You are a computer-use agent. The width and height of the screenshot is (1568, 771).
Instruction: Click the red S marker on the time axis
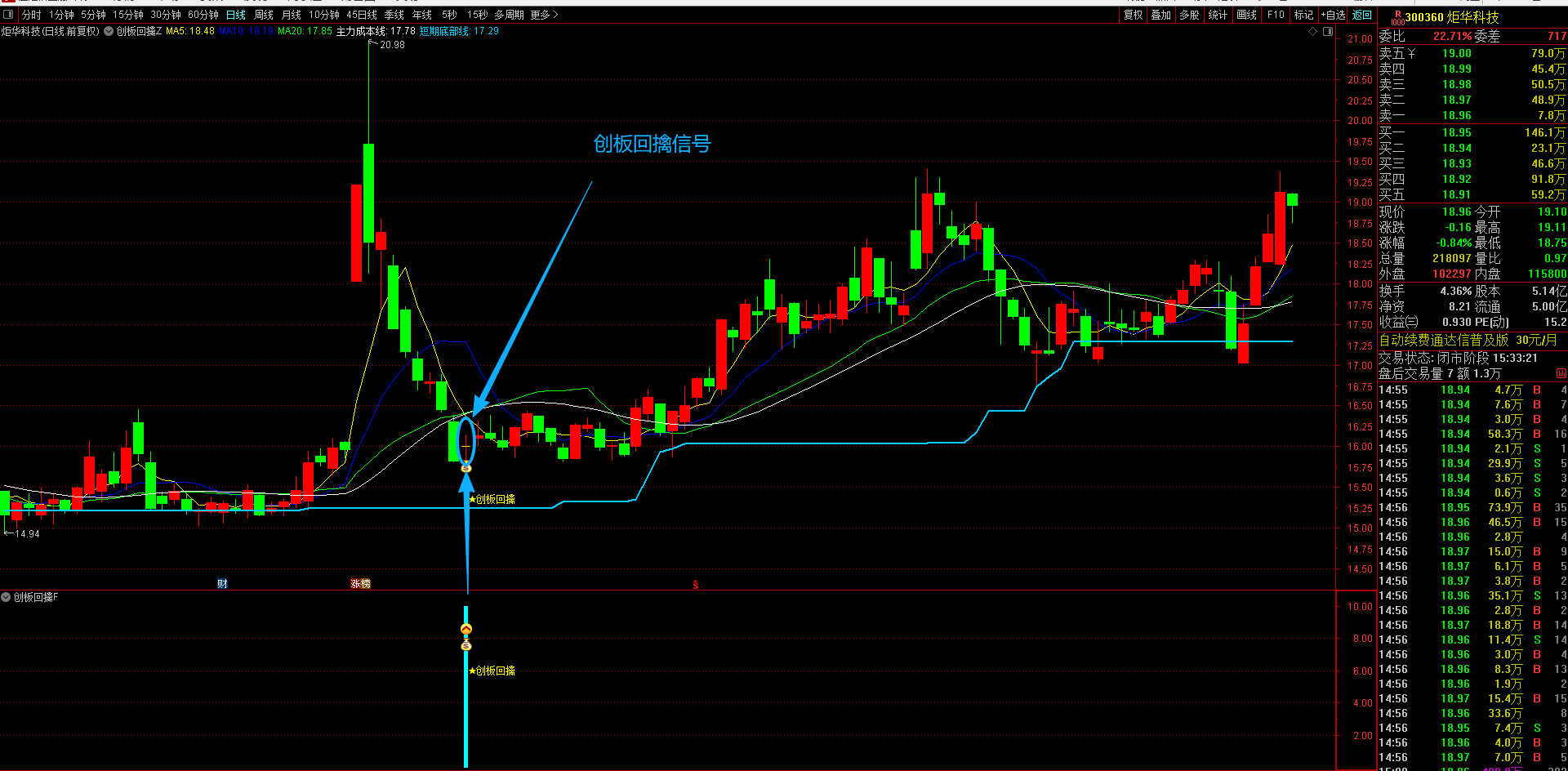click(695, 585)
